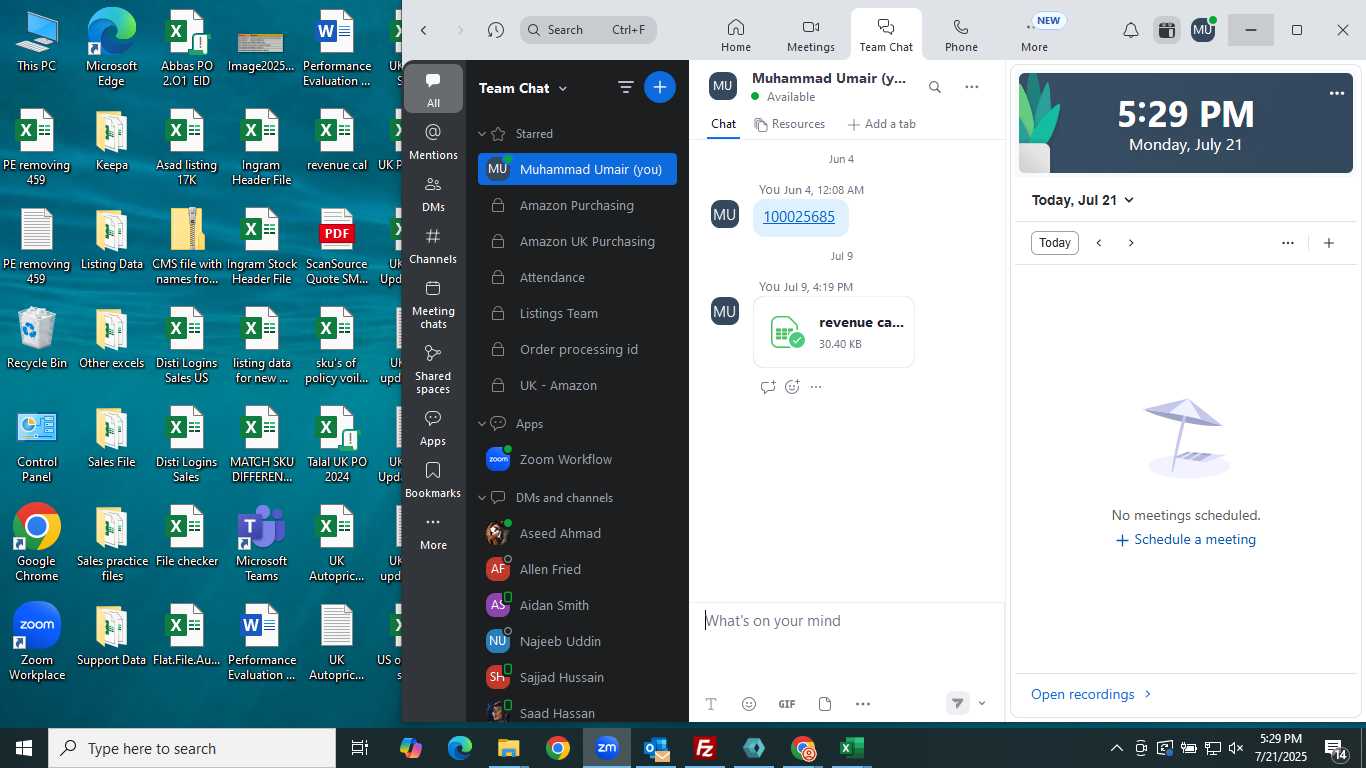Open the Attendance channel
This screenshot has height=768, width=1366.
pyautogui.click(x=577, y=277)
